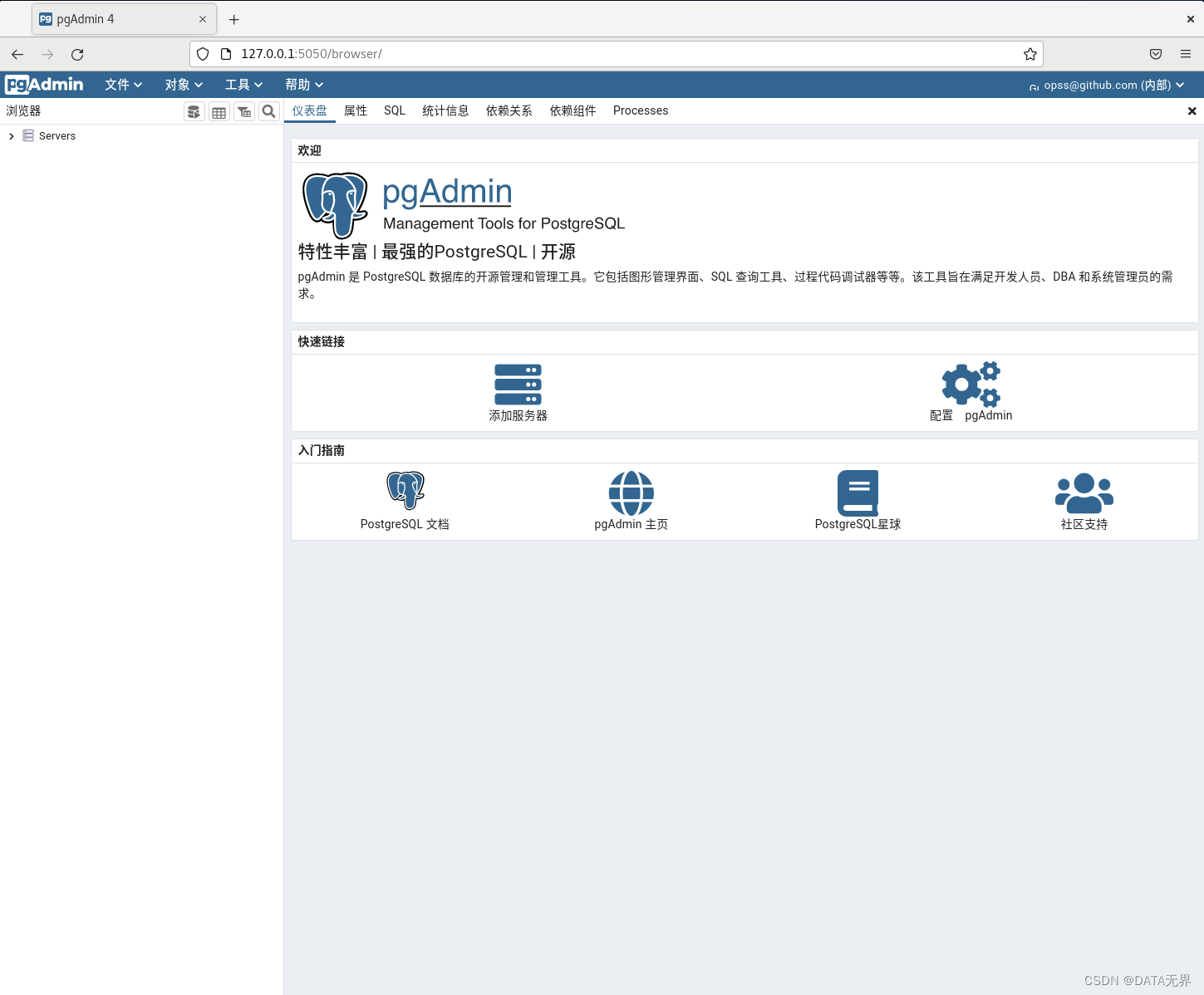Click the 添加服务器 link text
Screen dimensions: 1204x995
click(x=518, y=416)
